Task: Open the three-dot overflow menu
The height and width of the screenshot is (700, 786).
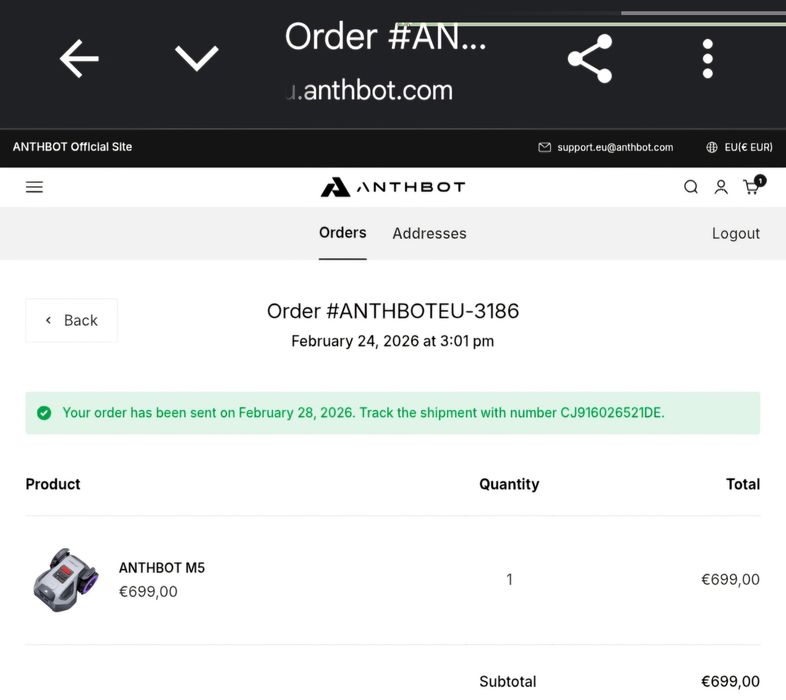Action: [707, 59]
